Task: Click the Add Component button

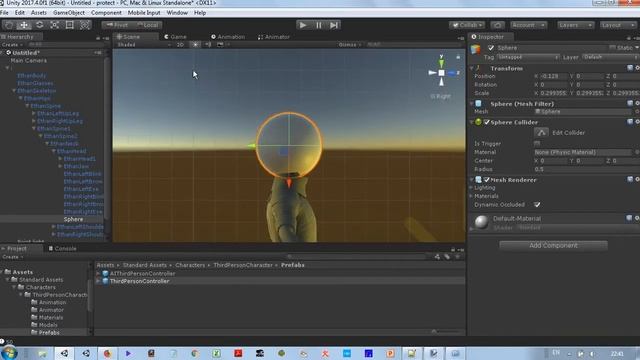Action: coord(553,245)
